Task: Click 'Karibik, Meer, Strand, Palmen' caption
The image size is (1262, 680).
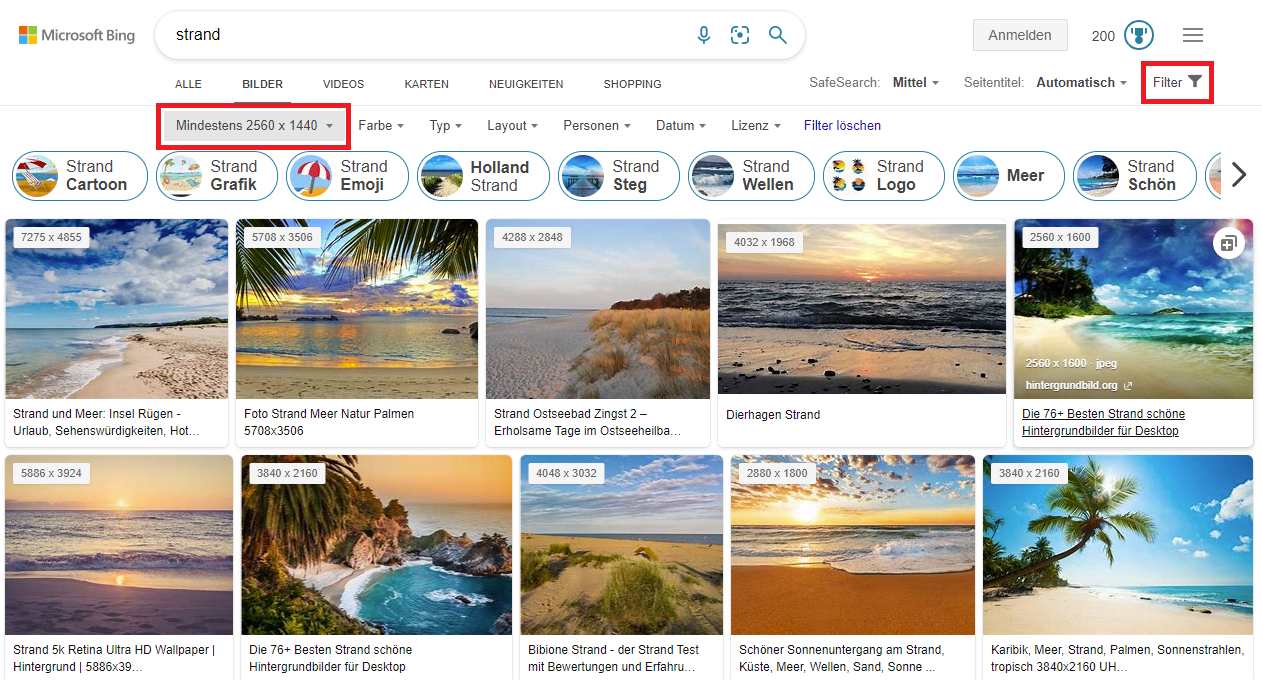Action: 1117,658
